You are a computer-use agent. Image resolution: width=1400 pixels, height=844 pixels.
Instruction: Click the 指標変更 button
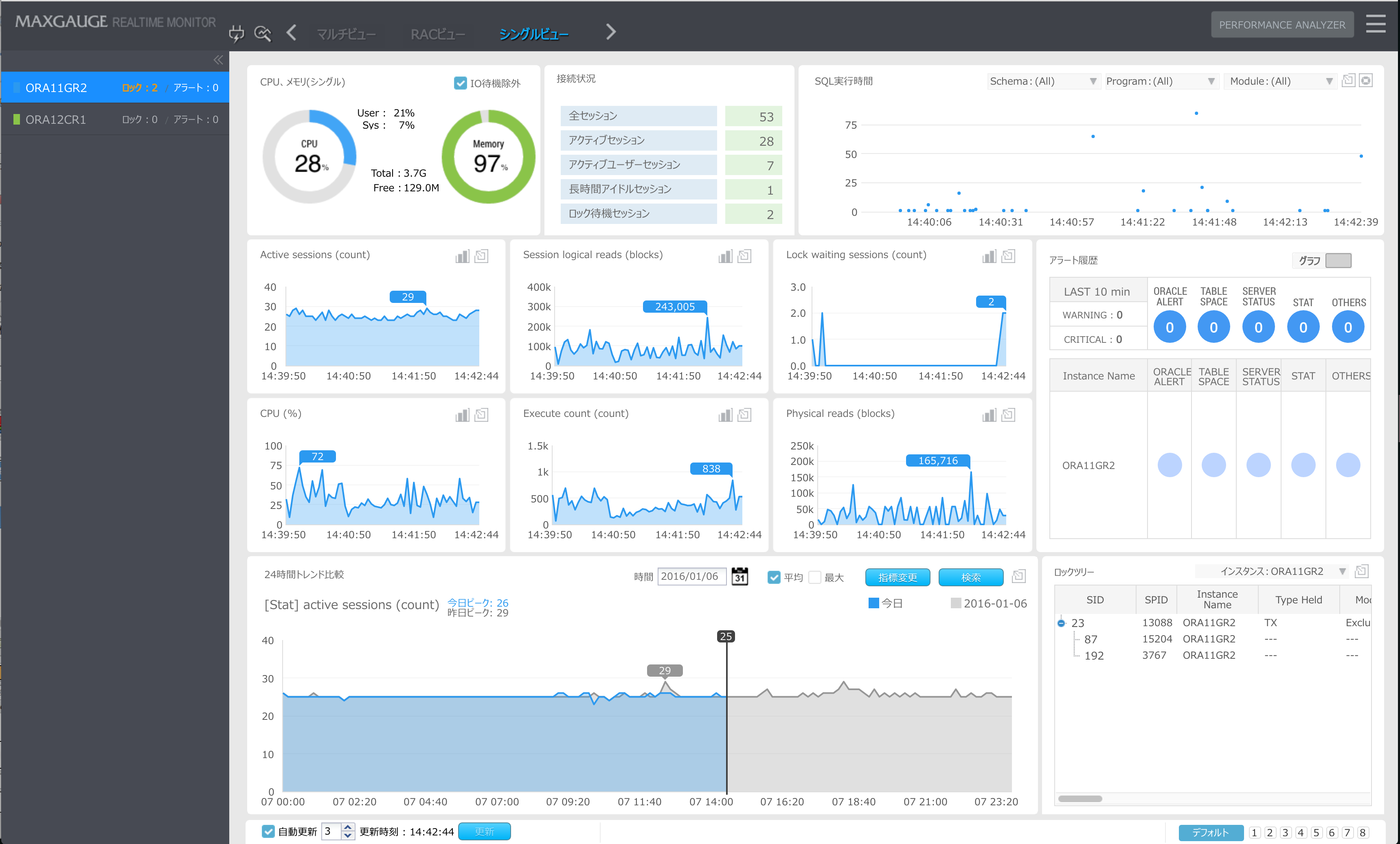897,577
